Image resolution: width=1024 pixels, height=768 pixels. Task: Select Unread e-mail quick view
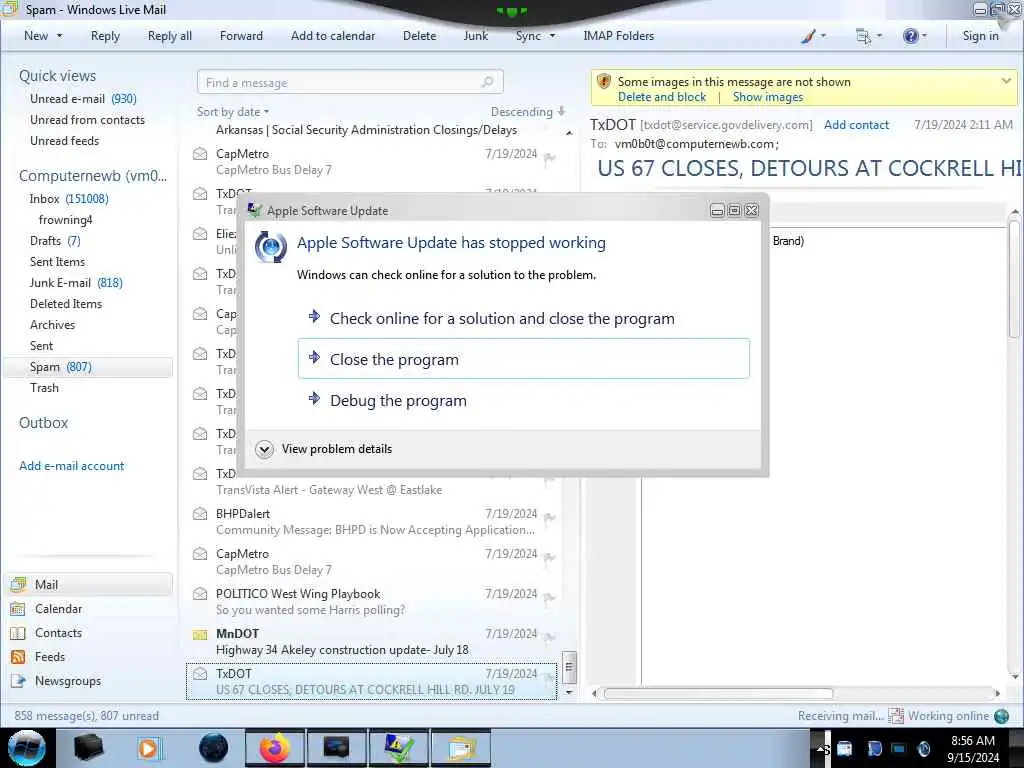(x=83, y=99)
